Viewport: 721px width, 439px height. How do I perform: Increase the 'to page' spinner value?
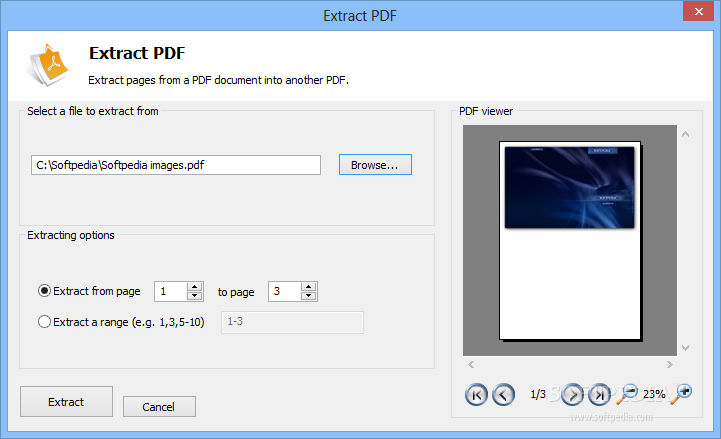pyautogui.click(x=309, y=286)
